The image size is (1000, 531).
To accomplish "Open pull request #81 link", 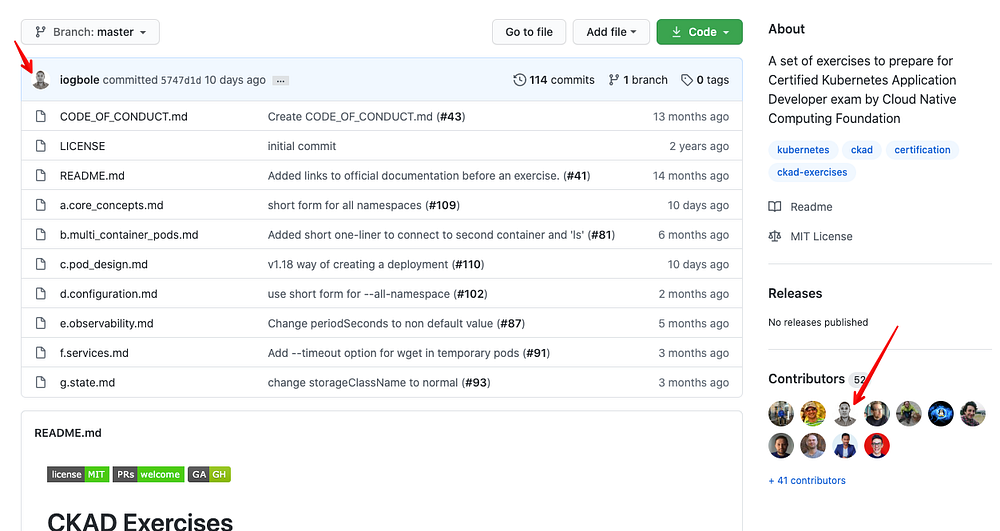I will [x=601, y=235].
